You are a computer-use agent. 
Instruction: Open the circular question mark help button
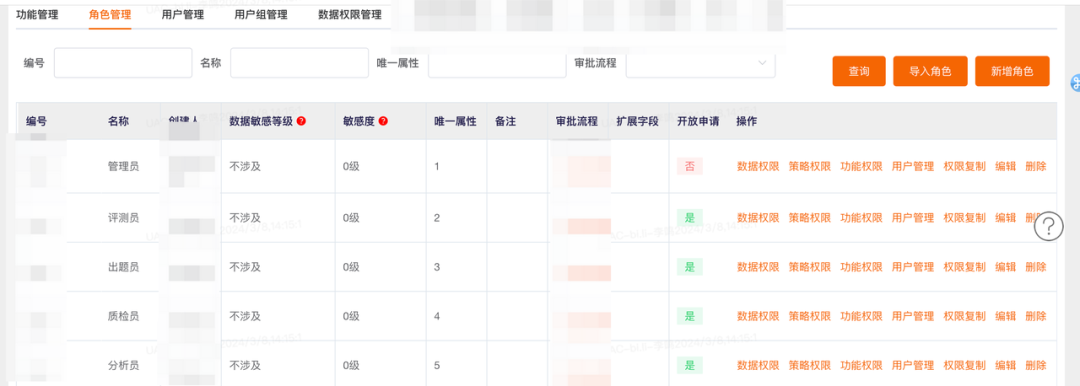tap(1049, 226)
